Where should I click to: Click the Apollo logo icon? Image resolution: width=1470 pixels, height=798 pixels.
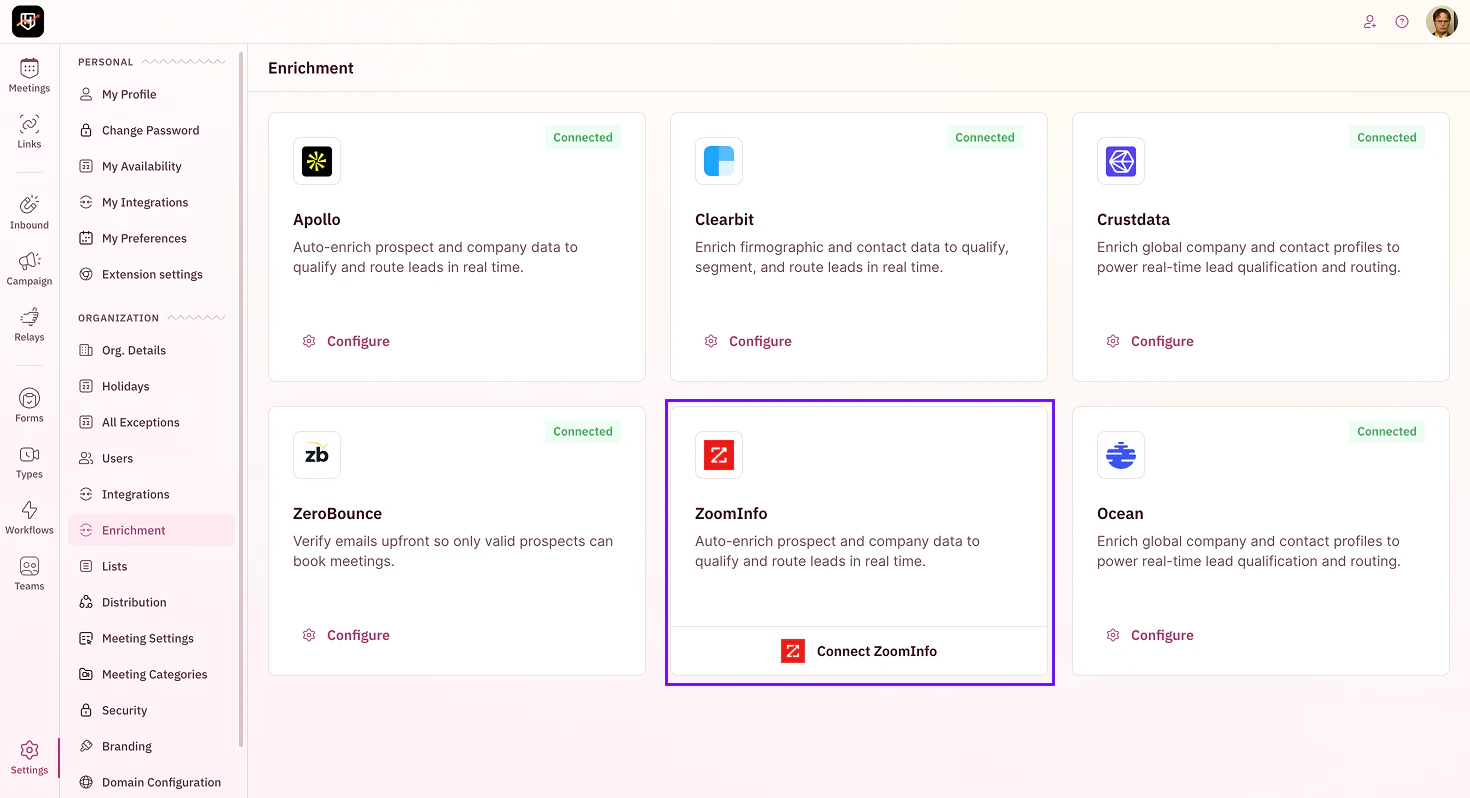tap(317, 161)
